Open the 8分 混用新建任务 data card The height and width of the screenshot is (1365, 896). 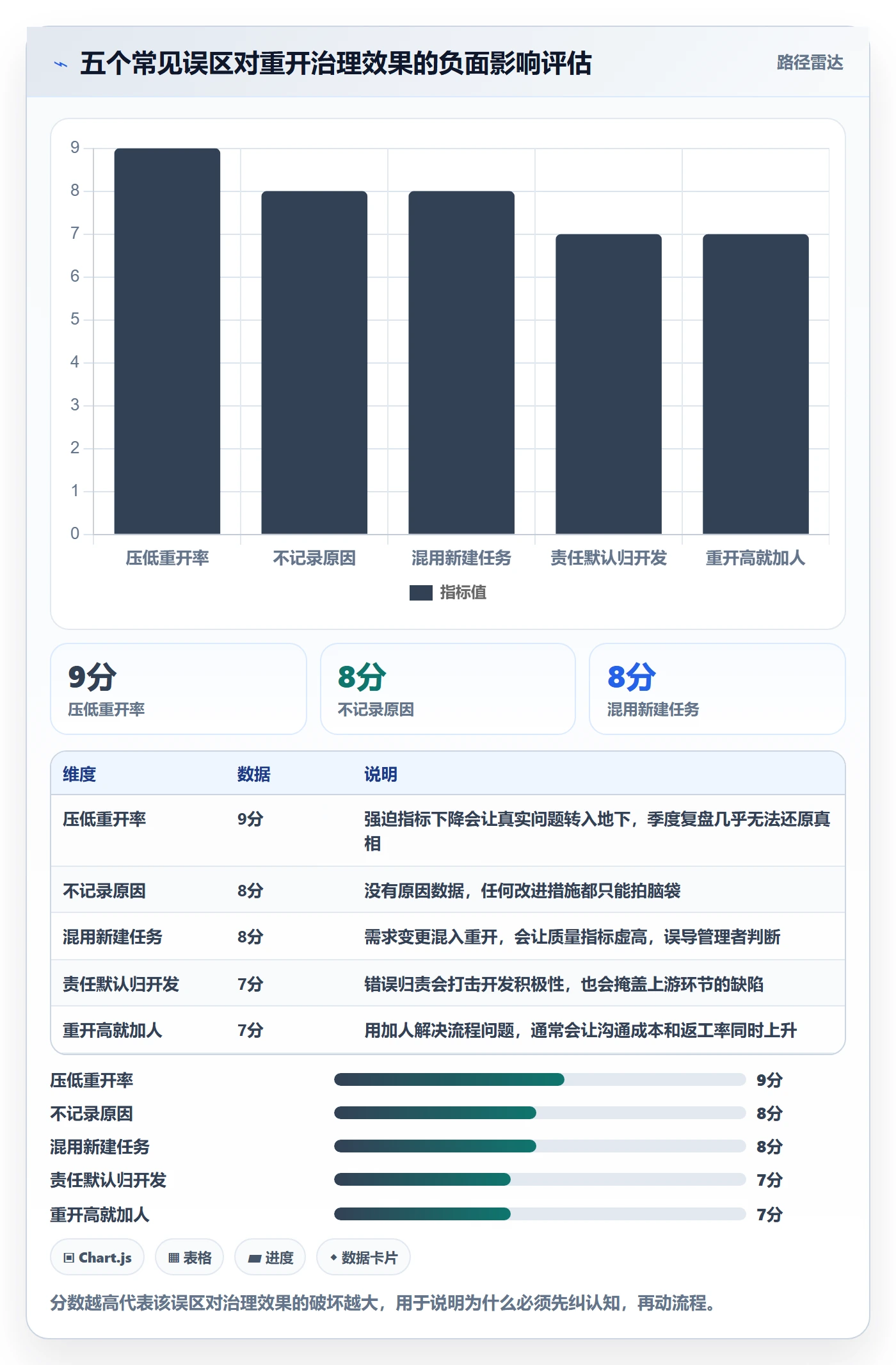717,689
